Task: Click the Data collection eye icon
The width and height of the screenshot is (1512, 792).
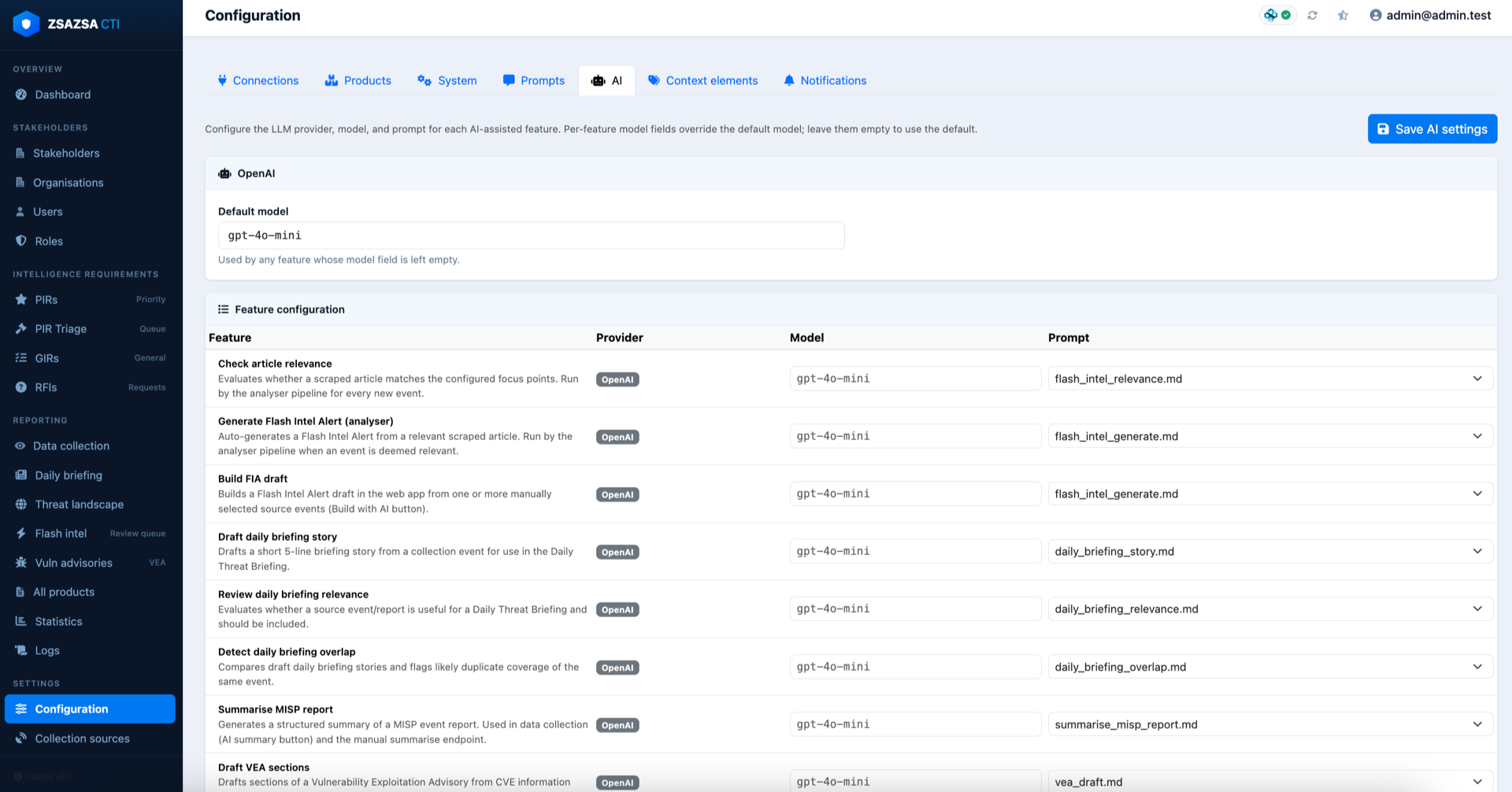Action: (20, 446)
